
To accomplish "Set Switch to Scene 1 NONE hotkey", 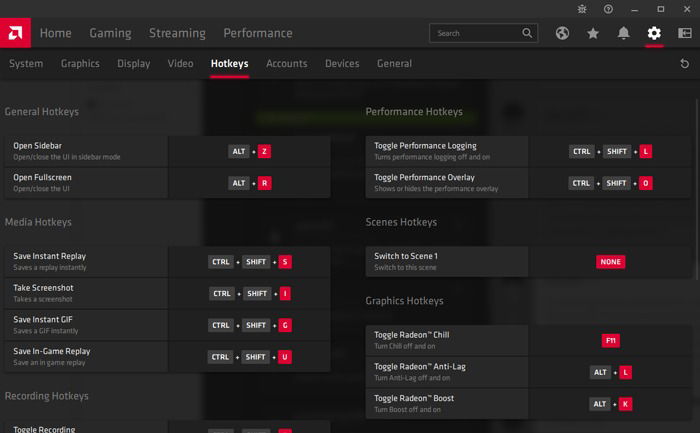I will [x=611, y=262].
